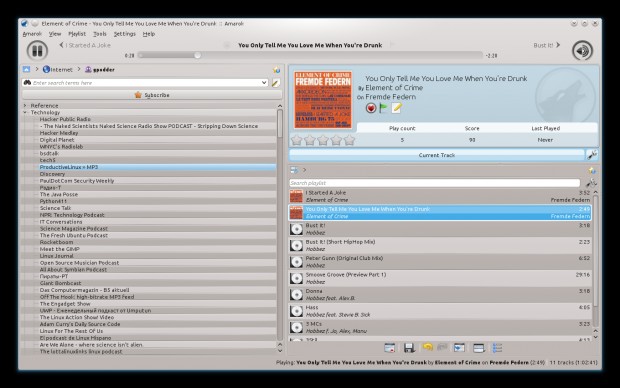The height and width of the screenshot is (388, 620).
Task: Skip to next track Bust It! in top bar
Action: pos(546,45)
